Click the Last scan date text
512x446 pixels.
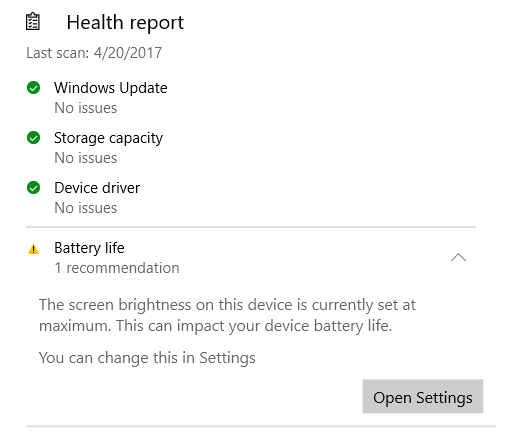pyautogui.click(x=94, y=53)
